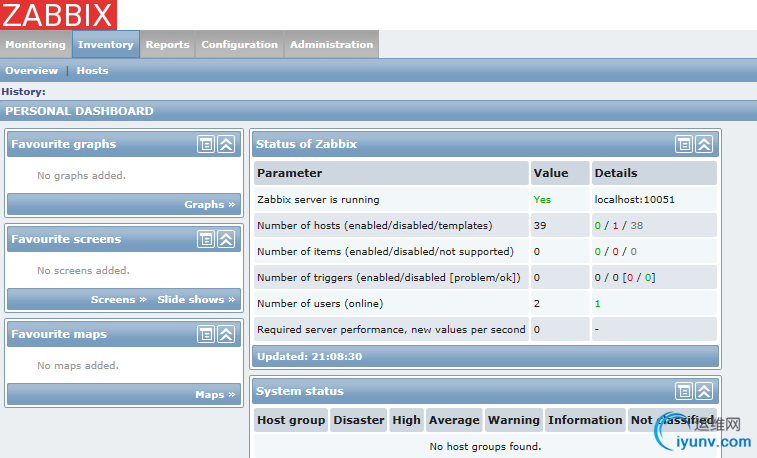
Task: Collapse the System status widget
Action: pos(704,391)
